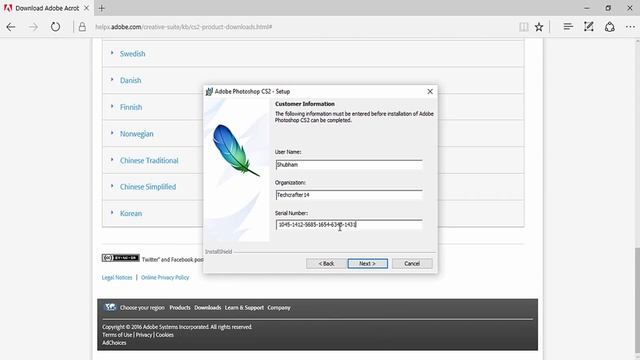The height and width of the screenshot is (360, 640).
Task: Click the setup dialog title icon
Action: 209,91
